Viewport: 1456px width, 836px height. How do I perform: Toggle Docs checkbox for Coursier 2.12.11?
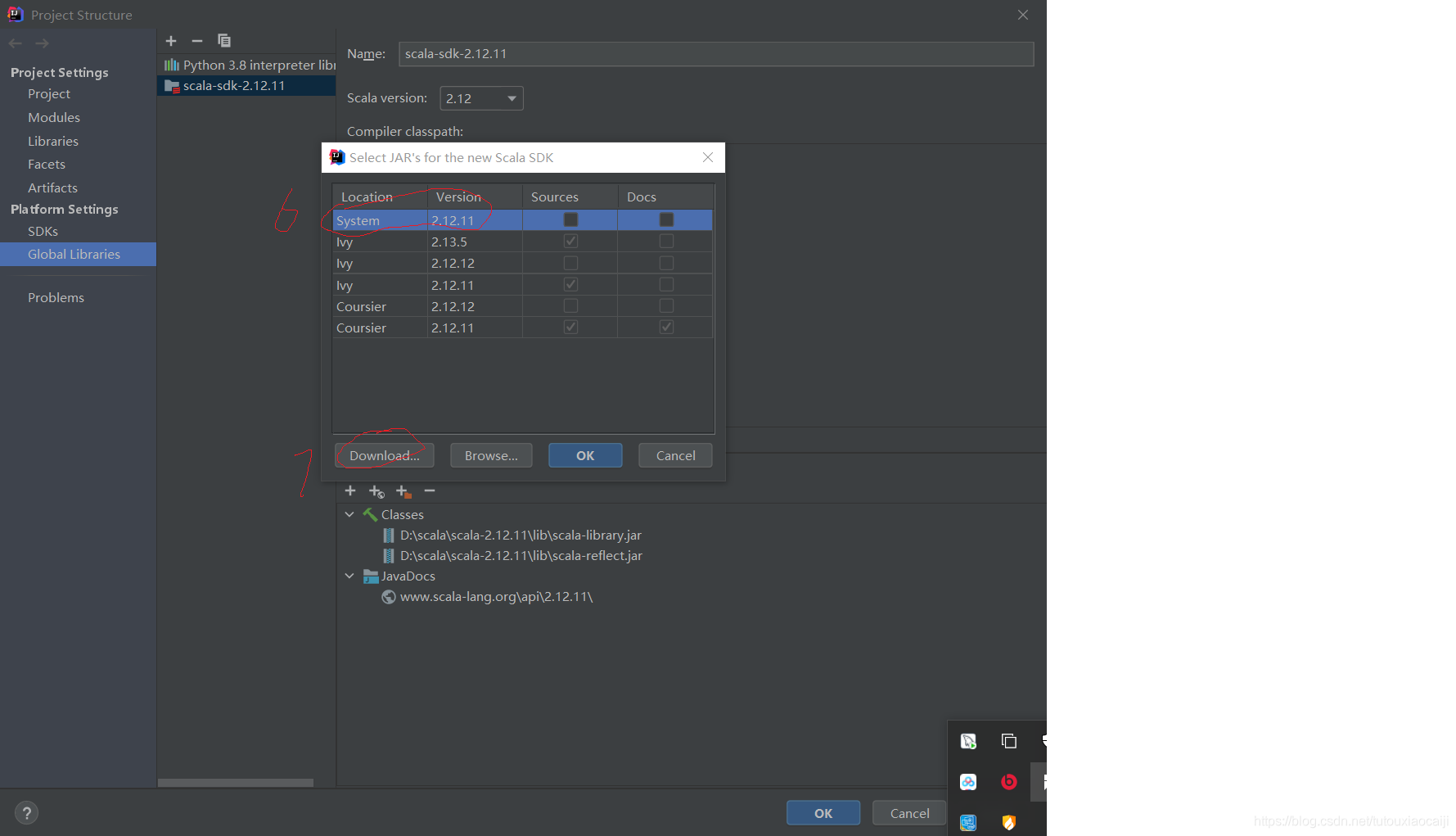[666, 327]
